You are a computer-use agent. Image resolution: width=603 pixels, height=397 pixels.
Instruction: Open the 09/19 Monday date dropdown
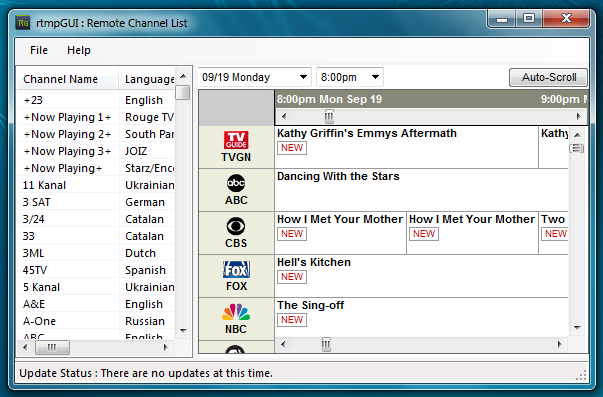255,77
